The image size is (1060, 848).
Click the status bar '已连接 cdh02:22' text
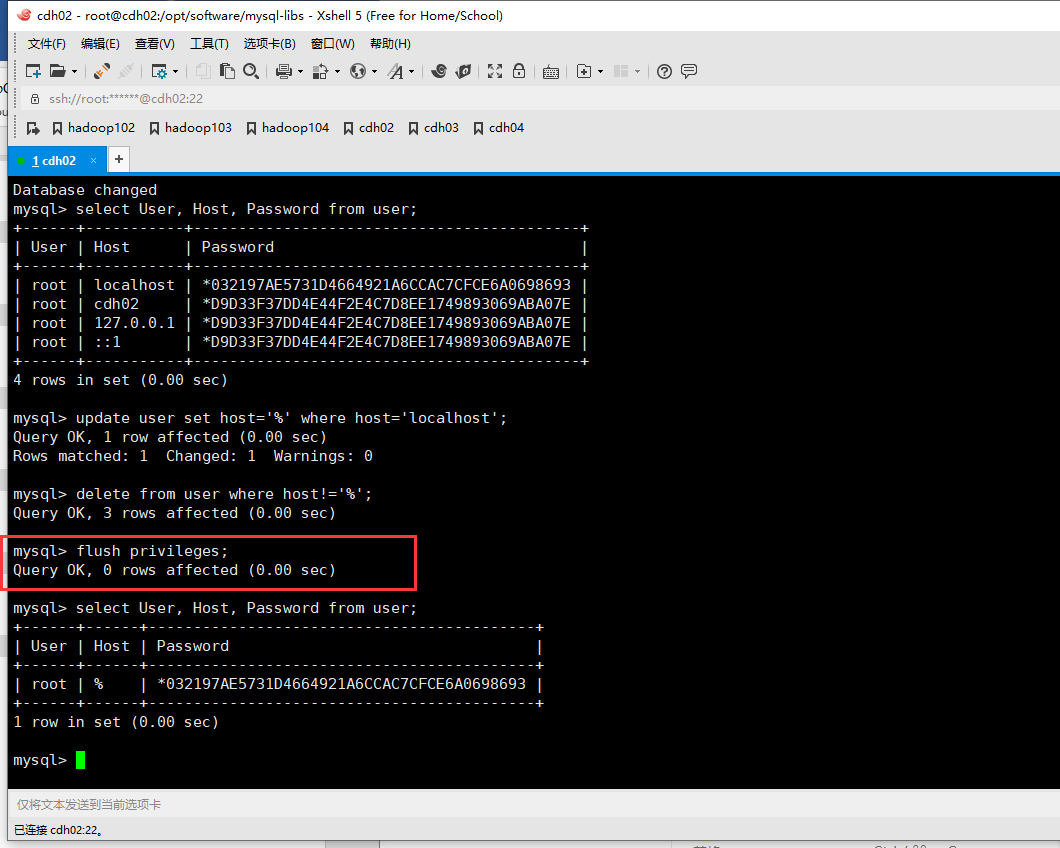tap(58, 830)
